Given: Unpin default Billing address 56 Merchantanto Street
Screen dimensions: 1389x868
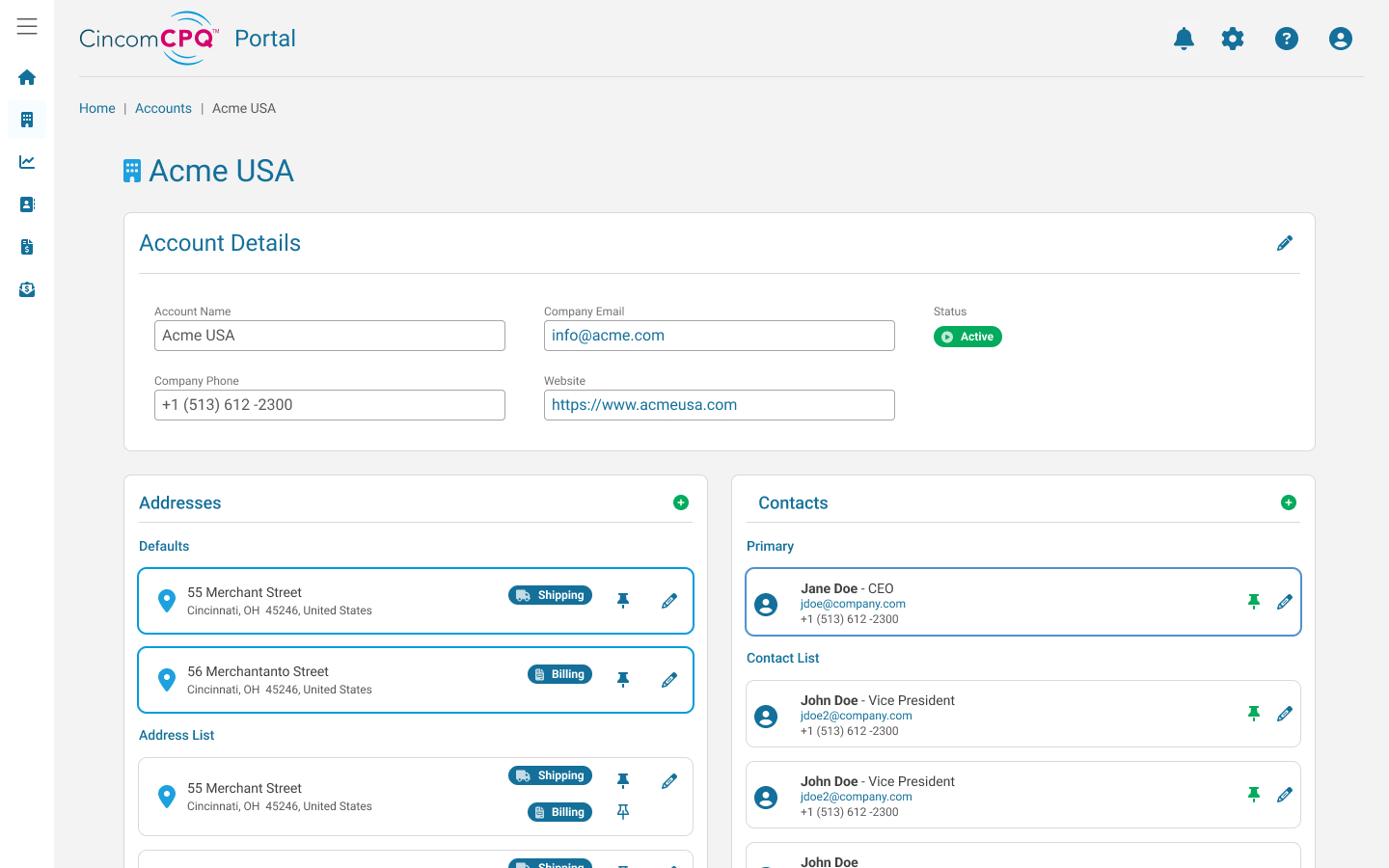Looking at the screenshot, I should pyautogui.click(x=623, y=680).
